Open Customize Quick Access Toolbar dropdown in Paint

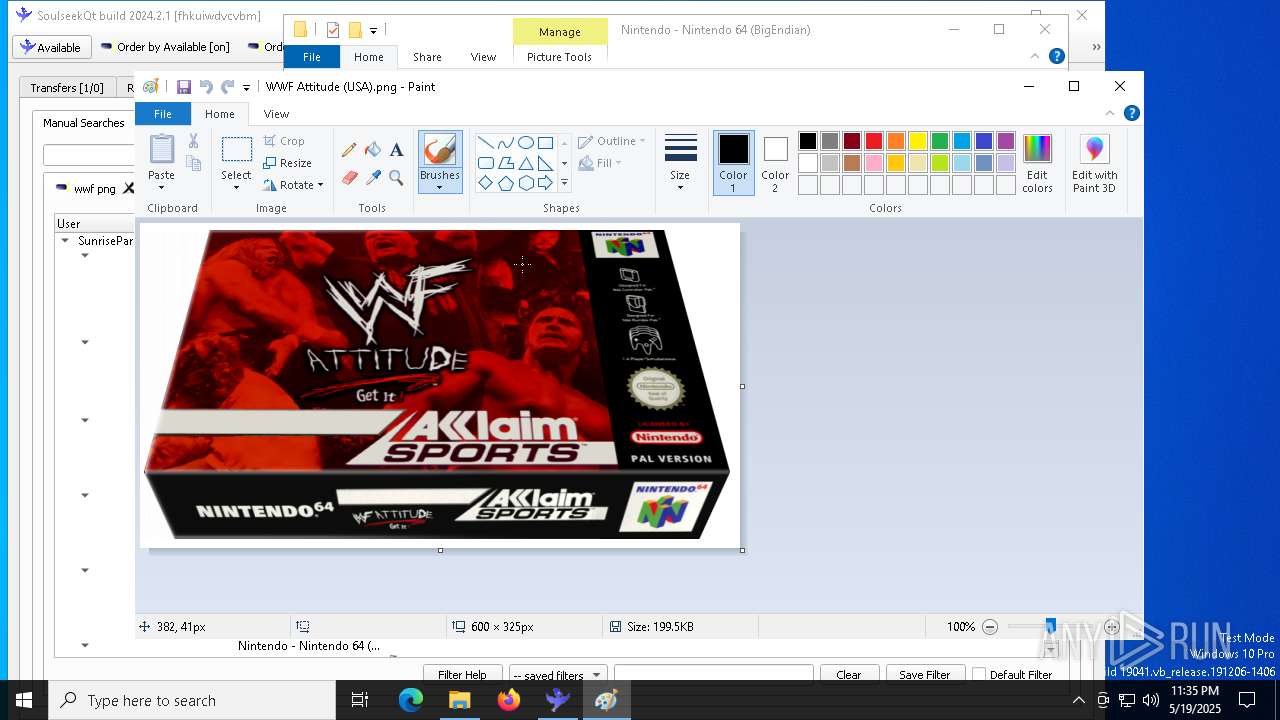pos(246,88)
